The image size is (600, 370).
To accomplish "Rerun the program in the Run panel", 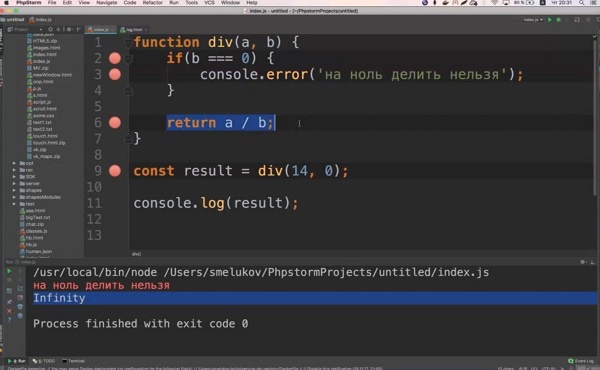I will pyautogui.click(x=9, y=271).
